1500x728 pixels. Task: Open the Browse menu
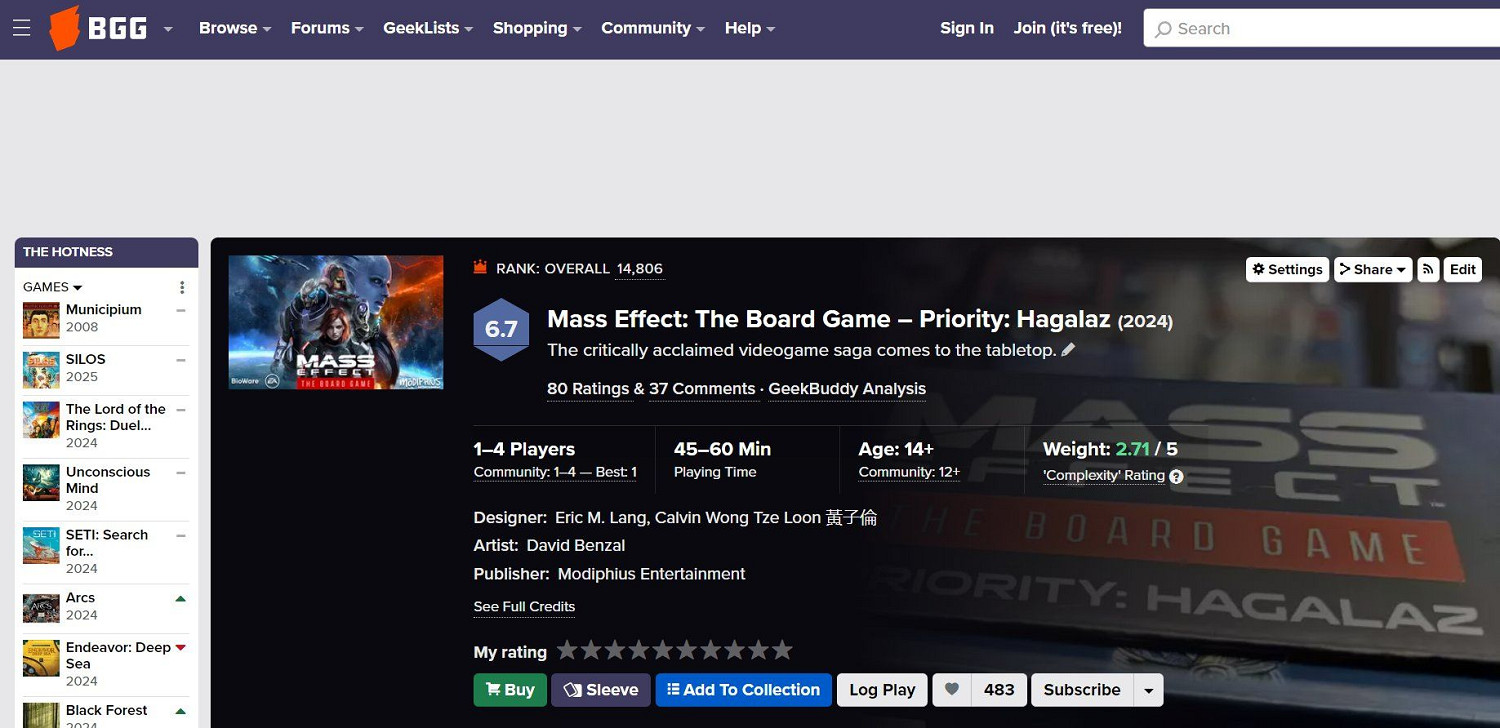[234, 28]
